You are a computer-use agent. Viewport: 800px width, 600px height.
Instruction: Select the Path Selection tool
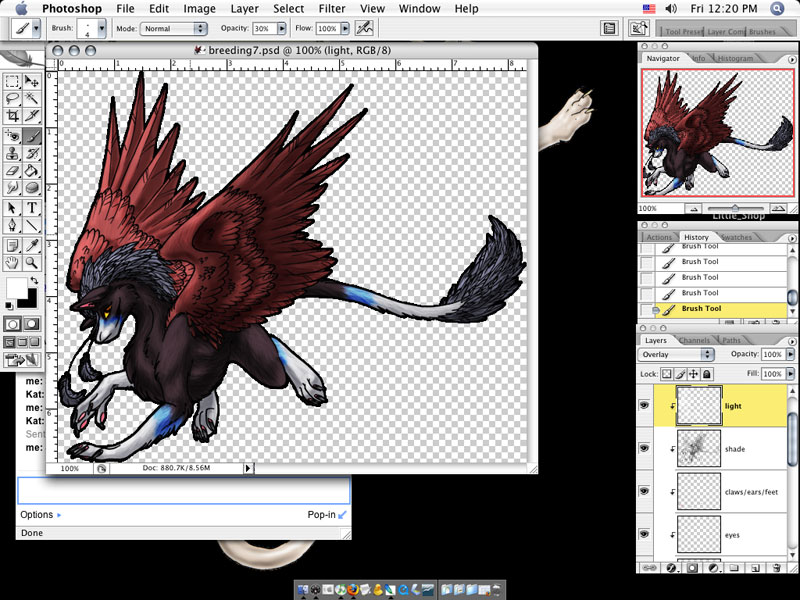pyautogui.click(x=12, y=208)
